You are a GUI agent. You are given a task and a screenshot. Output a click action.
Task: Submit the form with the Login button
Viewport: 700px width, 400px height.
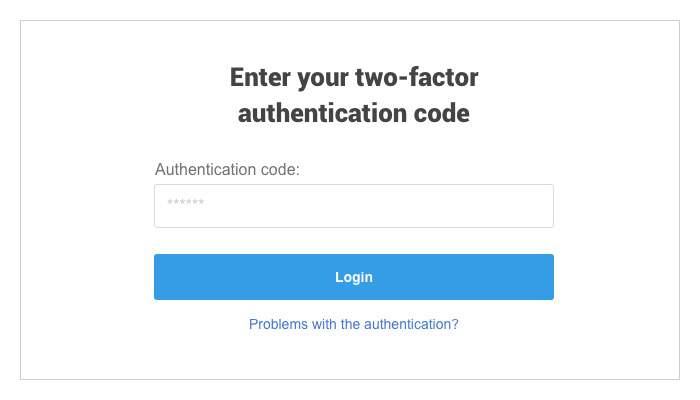[354, 277]
